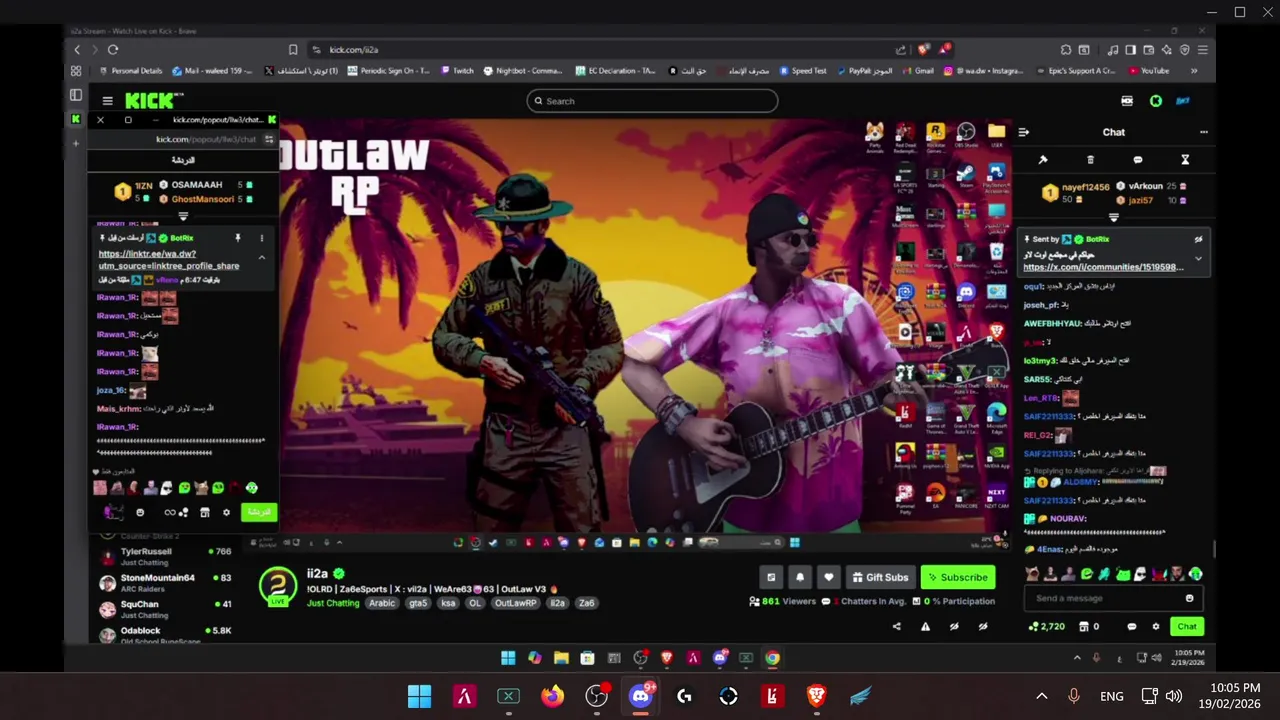The height and width of the screenshot is (720, 1280).
Task: Open the 2,720 channel points balance
Action: tap(1046, 627)
